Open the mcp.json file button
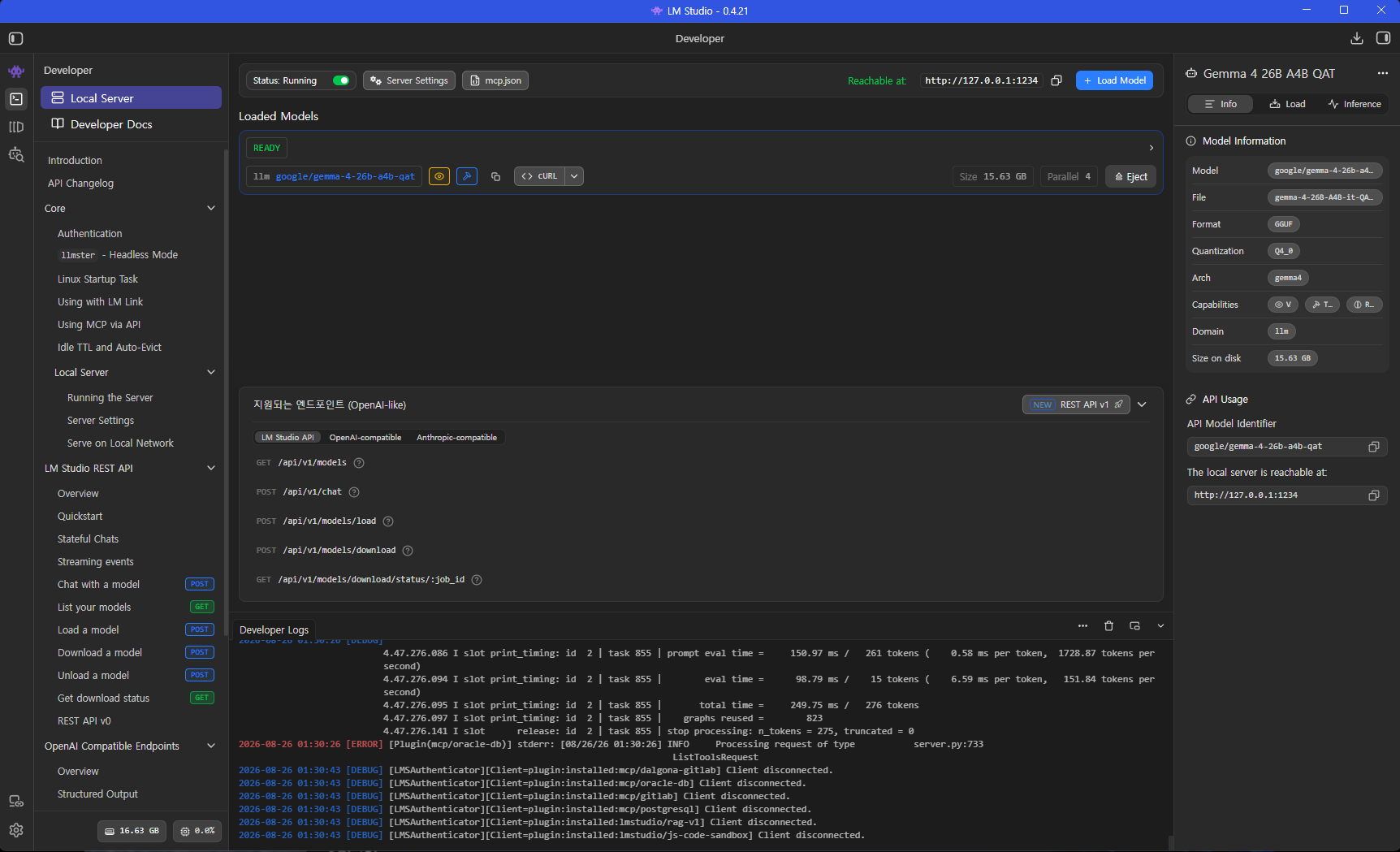Viewport: 1400px width, 852px height. click(x=495, y=80)
